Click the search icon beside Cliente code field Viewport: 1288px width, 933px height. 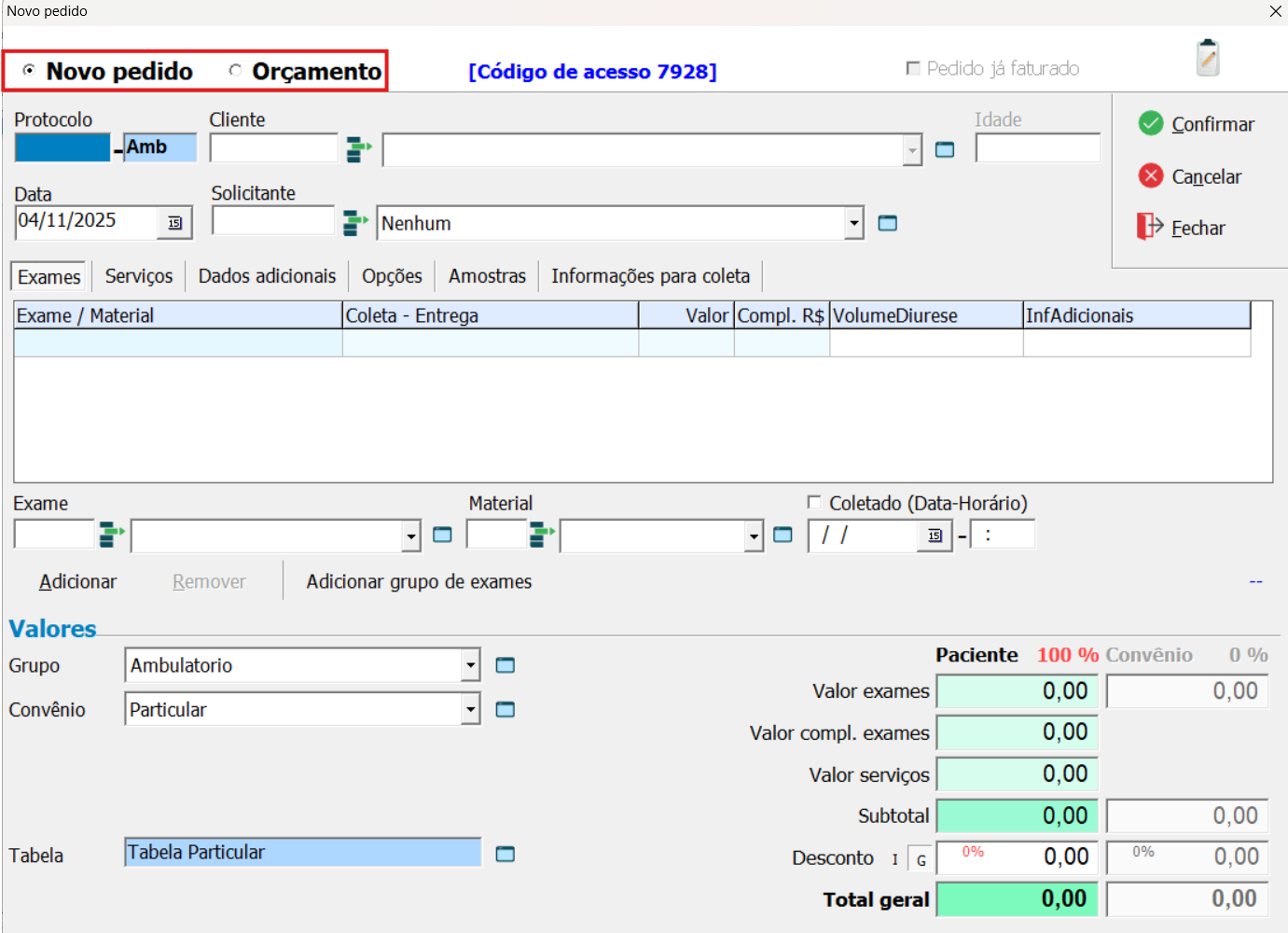[359, 149]
